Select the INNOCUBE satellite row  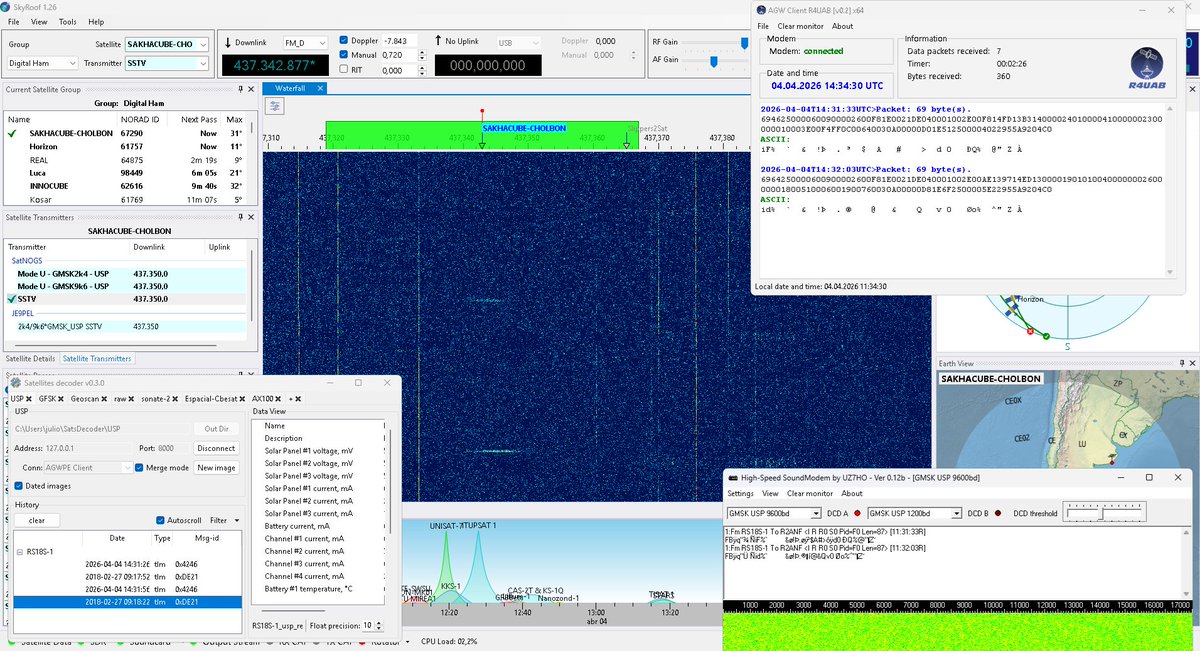tap(130, 185)
